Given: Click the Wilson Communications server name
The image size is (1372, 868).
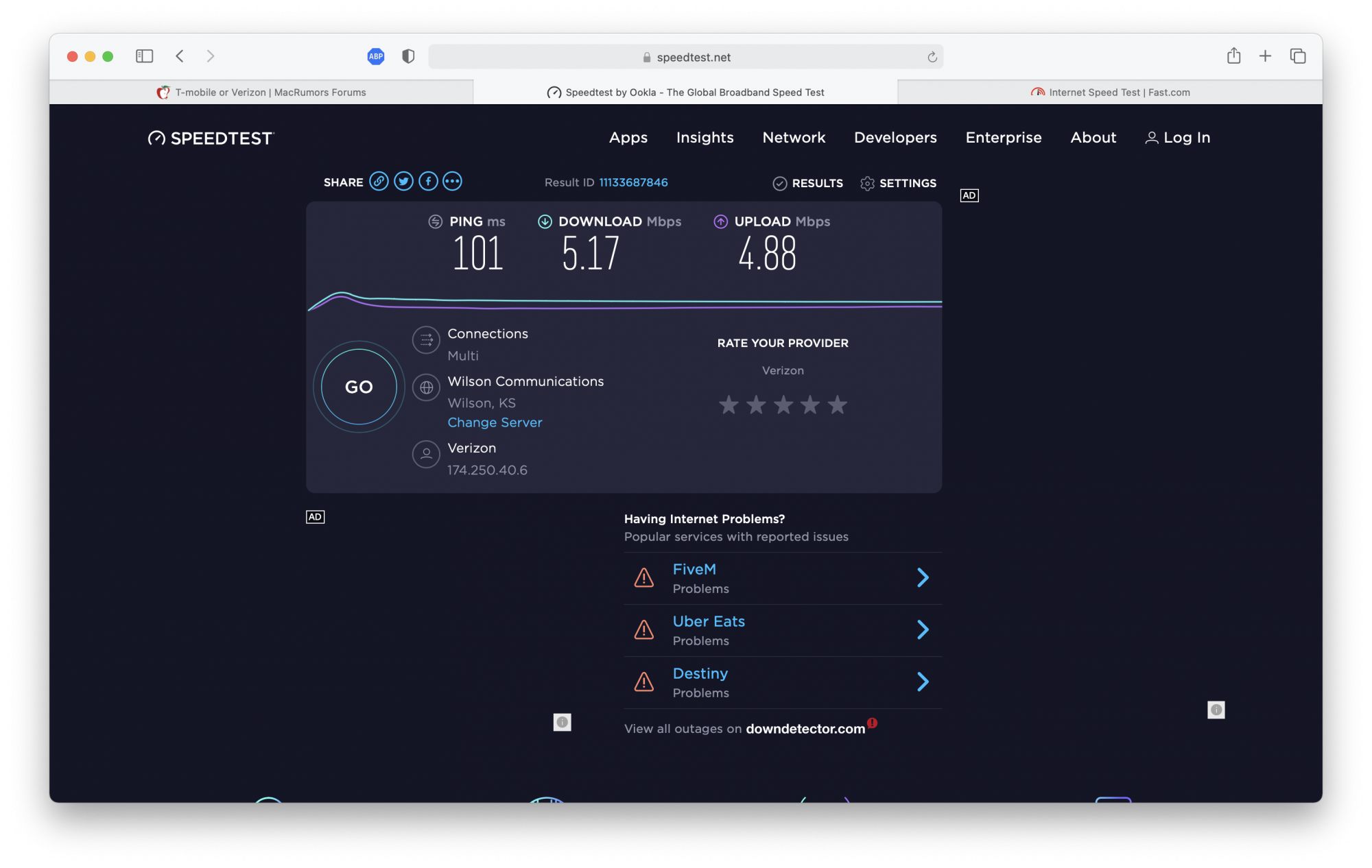Looking at the screenshot, I should (x=525, y=382).
